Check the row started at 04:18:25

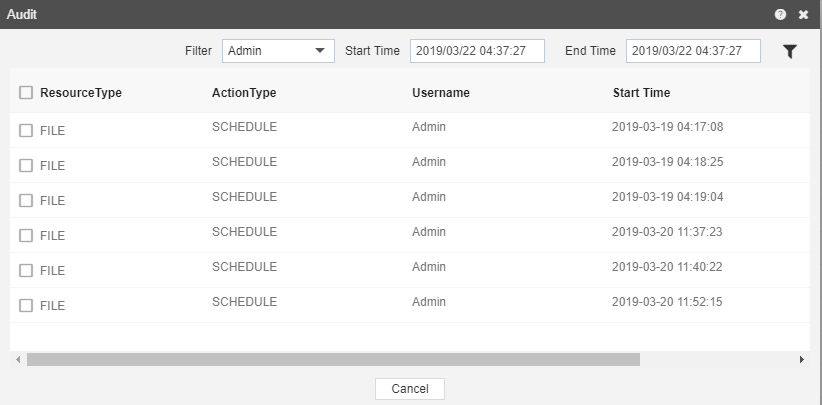pyautogui.click(x=26, y=166)
